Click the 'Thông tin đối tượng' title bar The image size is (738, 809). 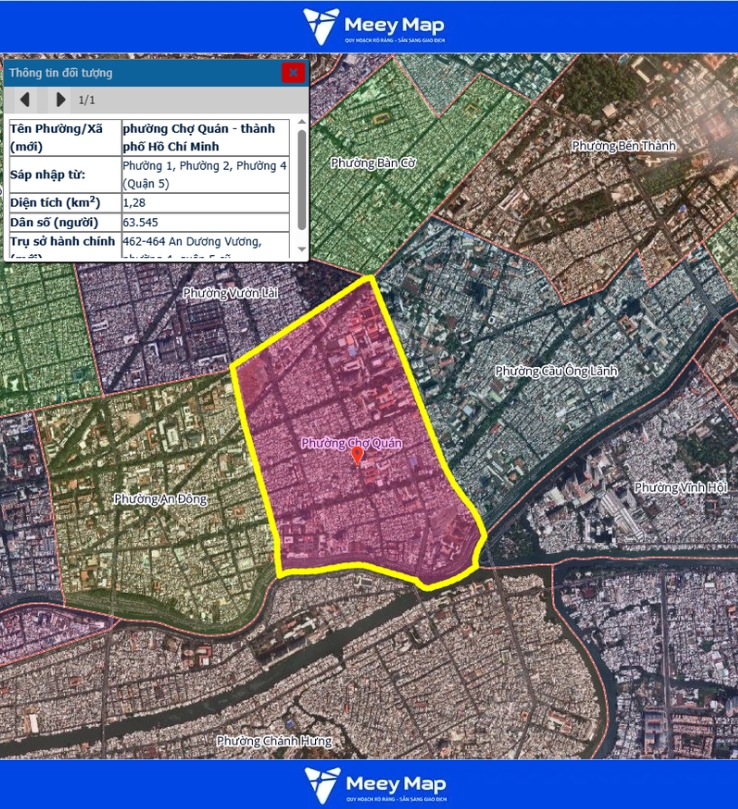(140, 73)
